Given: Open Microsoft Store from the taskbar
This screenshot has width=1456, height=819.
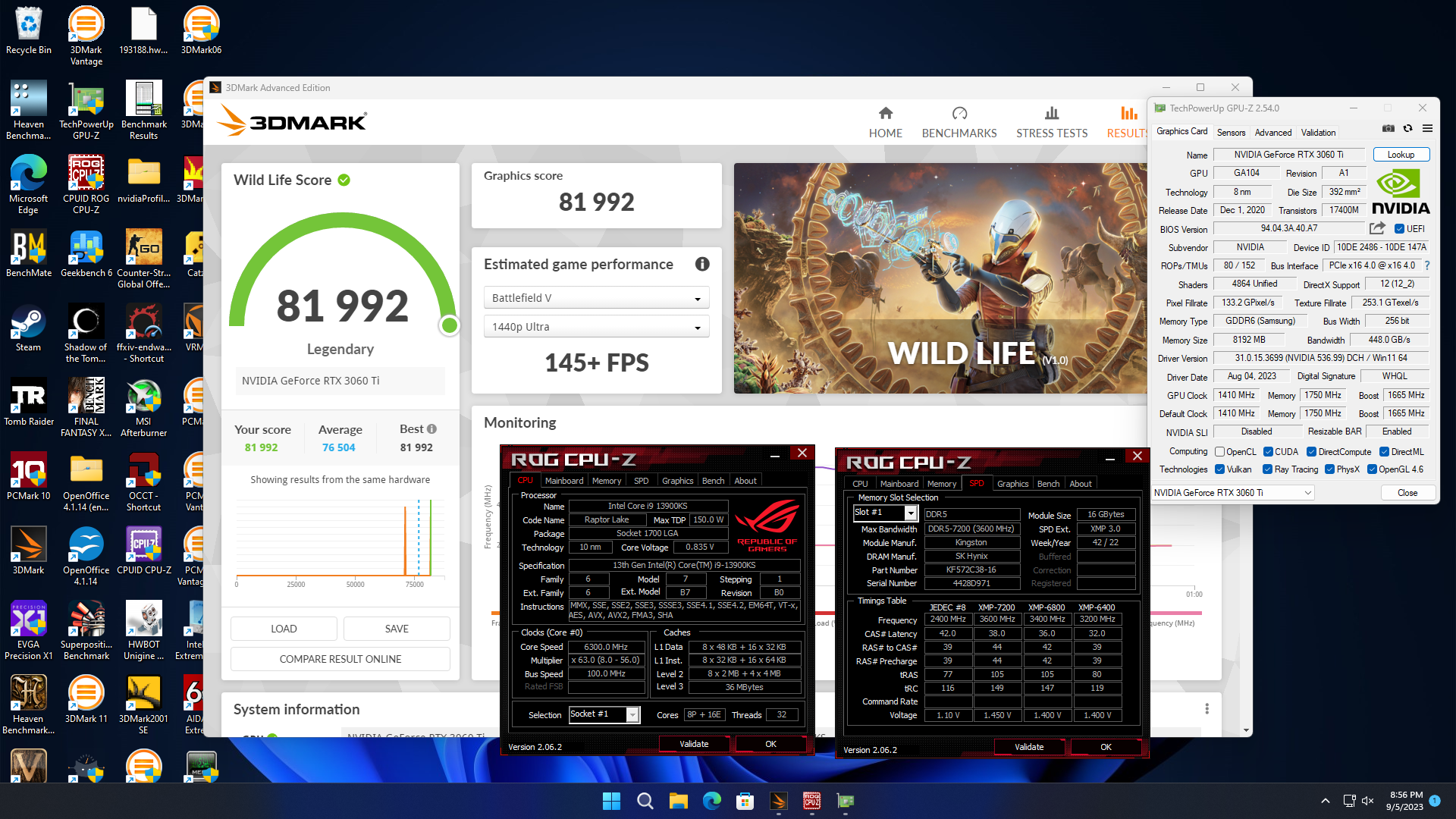Looking at the screenshot, I should 745,801.
